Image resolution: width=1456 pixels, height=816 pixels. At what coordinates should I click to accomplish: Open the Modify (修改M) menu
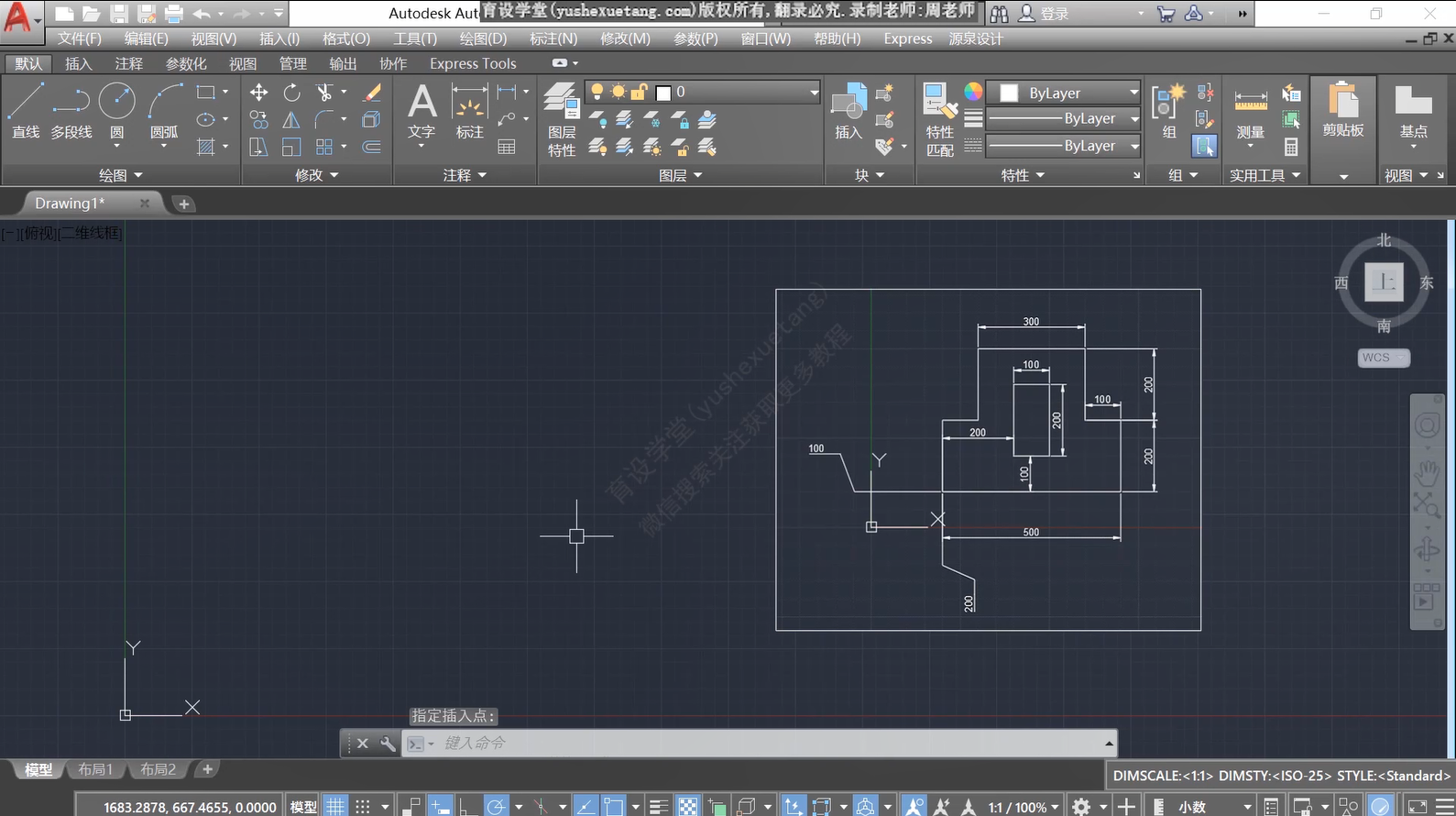coord(625,39)
